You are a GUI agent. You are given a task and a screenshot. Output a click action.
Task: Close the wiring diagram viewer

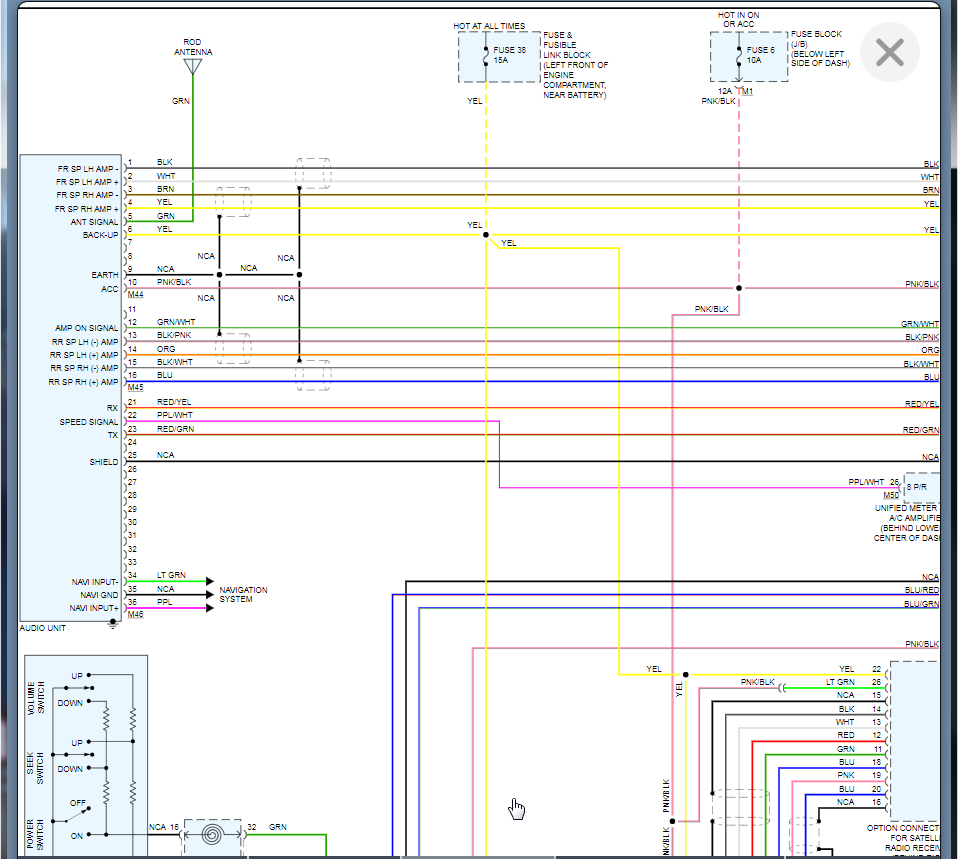coord(889,52)
